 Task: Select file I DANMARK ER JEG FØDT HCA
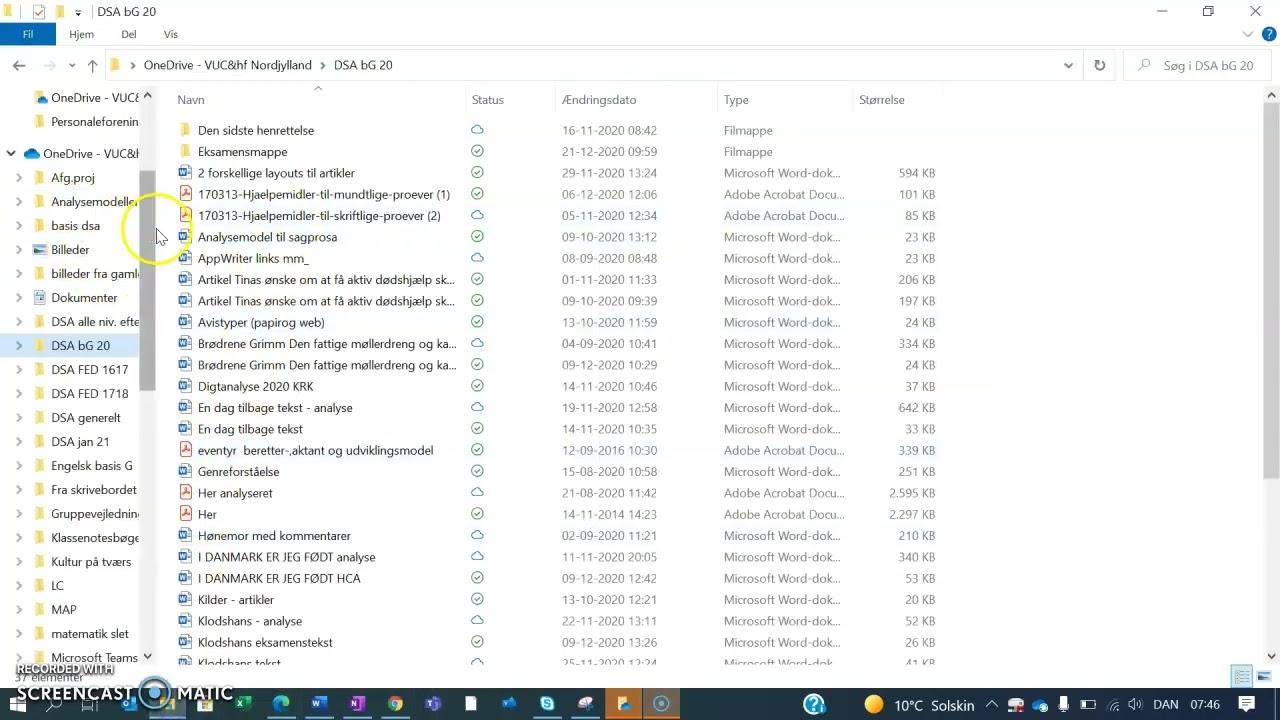tap(279, 578)
